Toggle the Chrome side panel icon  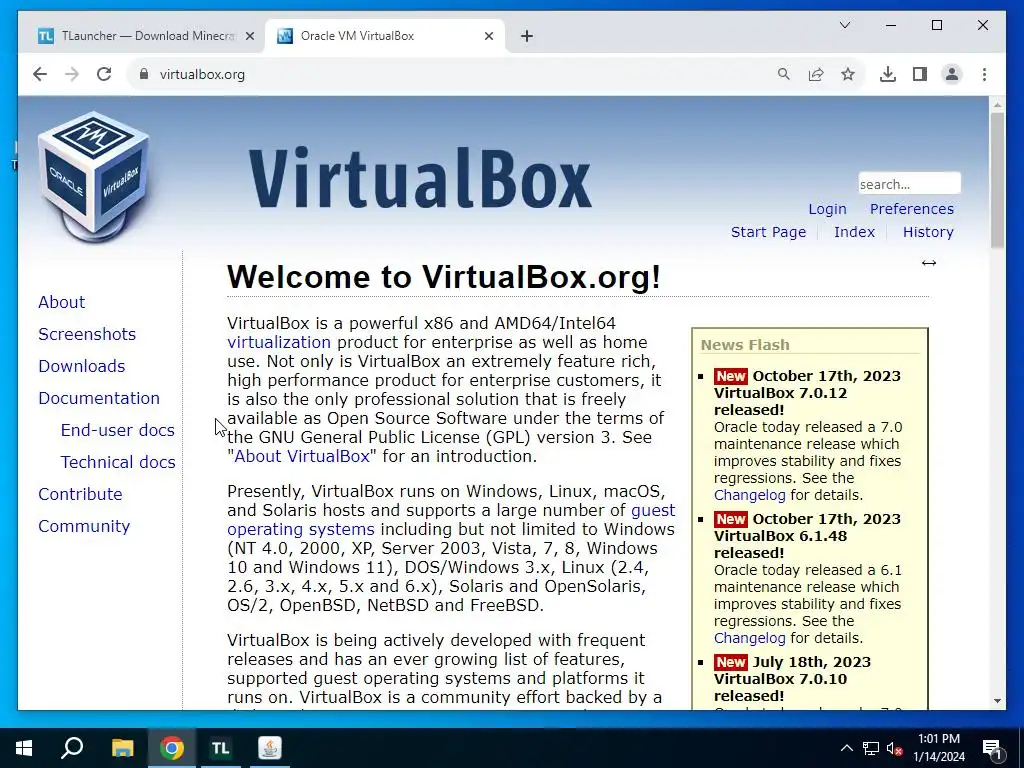[920, 74]
